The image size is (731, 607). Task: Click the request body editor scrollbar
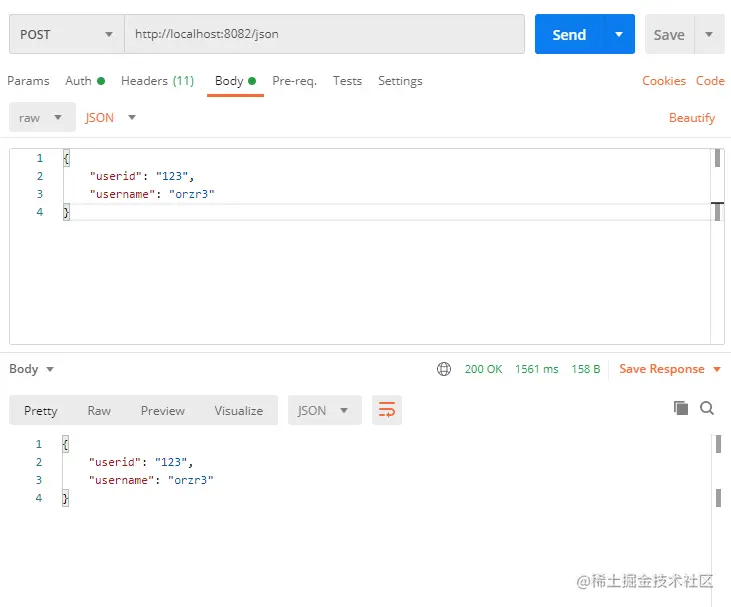click(717, 159)
